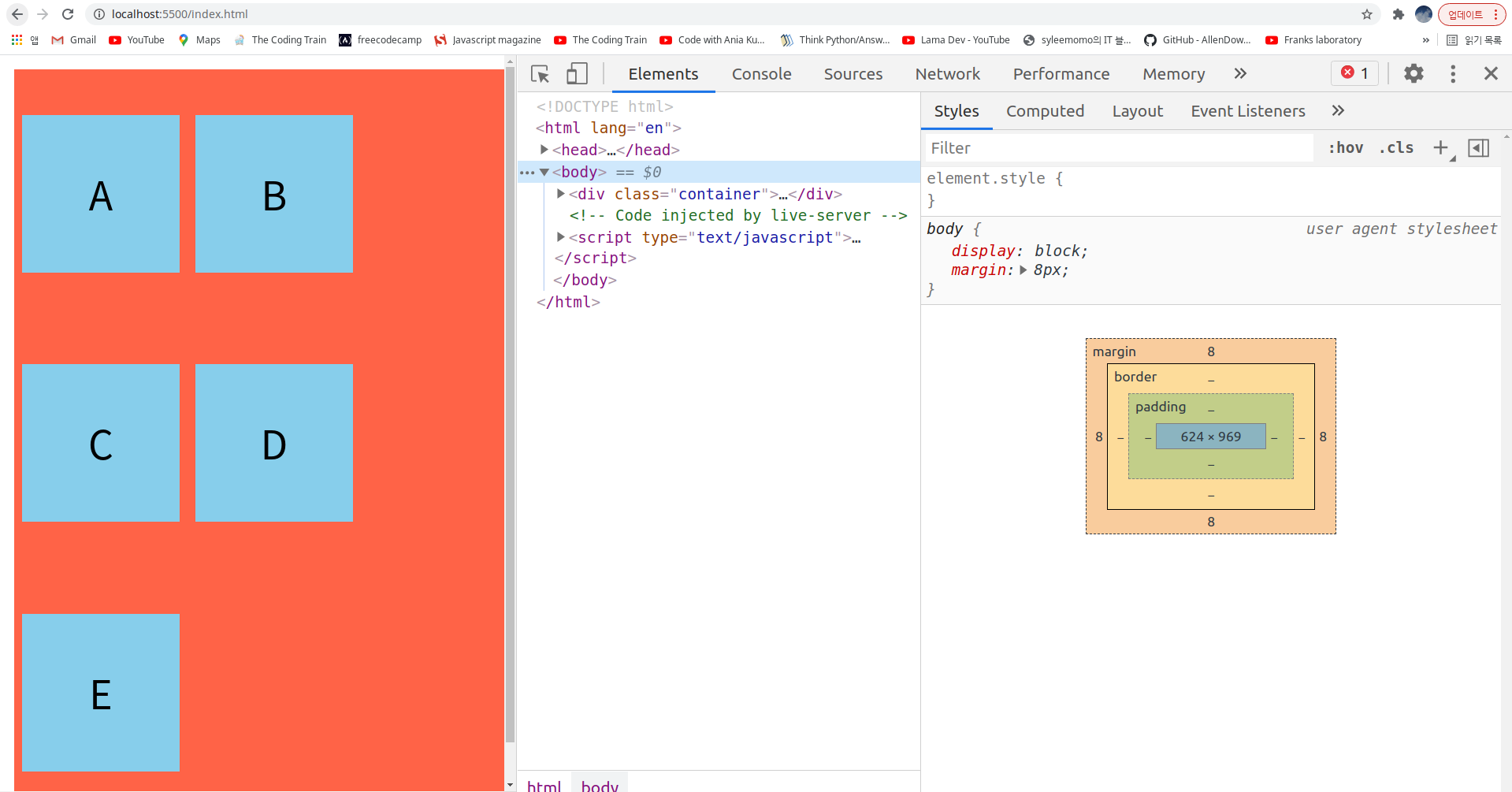The height and width of the screenshot is (792, 1512).
Task: Toggle the device toolbar icon
Action: [577, 74]
